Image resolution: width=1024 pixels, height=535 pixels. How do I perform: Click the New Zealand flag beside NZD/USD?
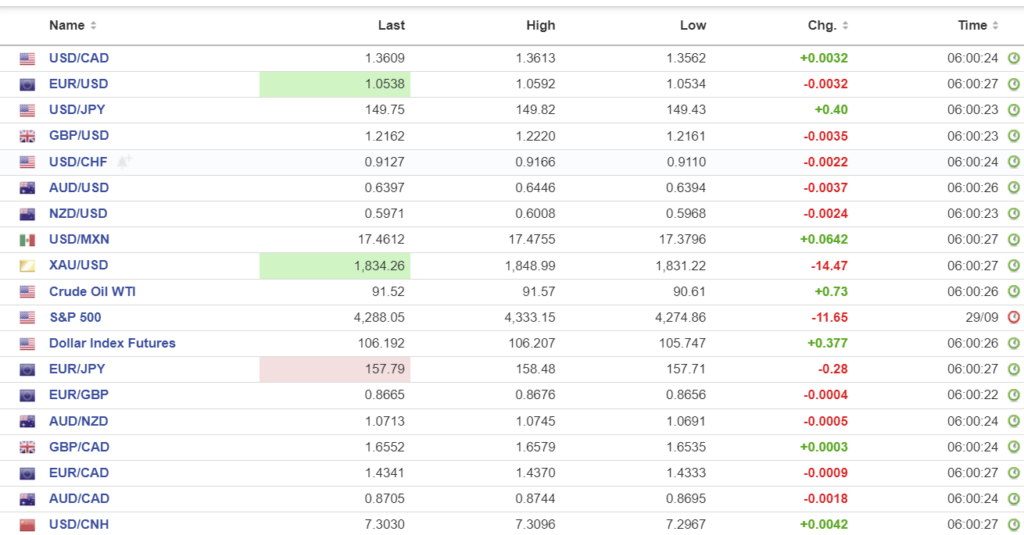click(27, 214)
